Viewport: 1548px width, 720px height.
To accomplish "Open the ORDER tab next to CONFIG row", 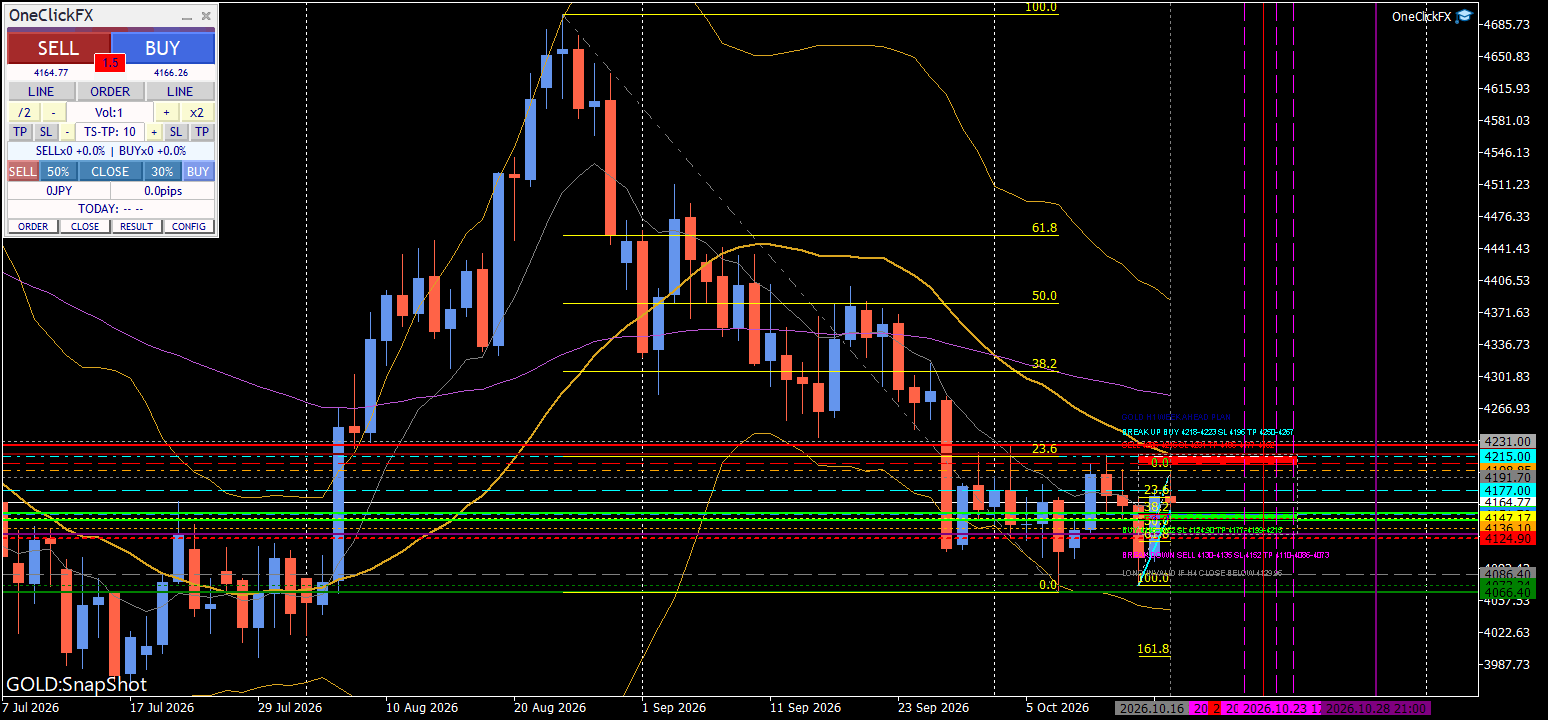I will point(33,226).
